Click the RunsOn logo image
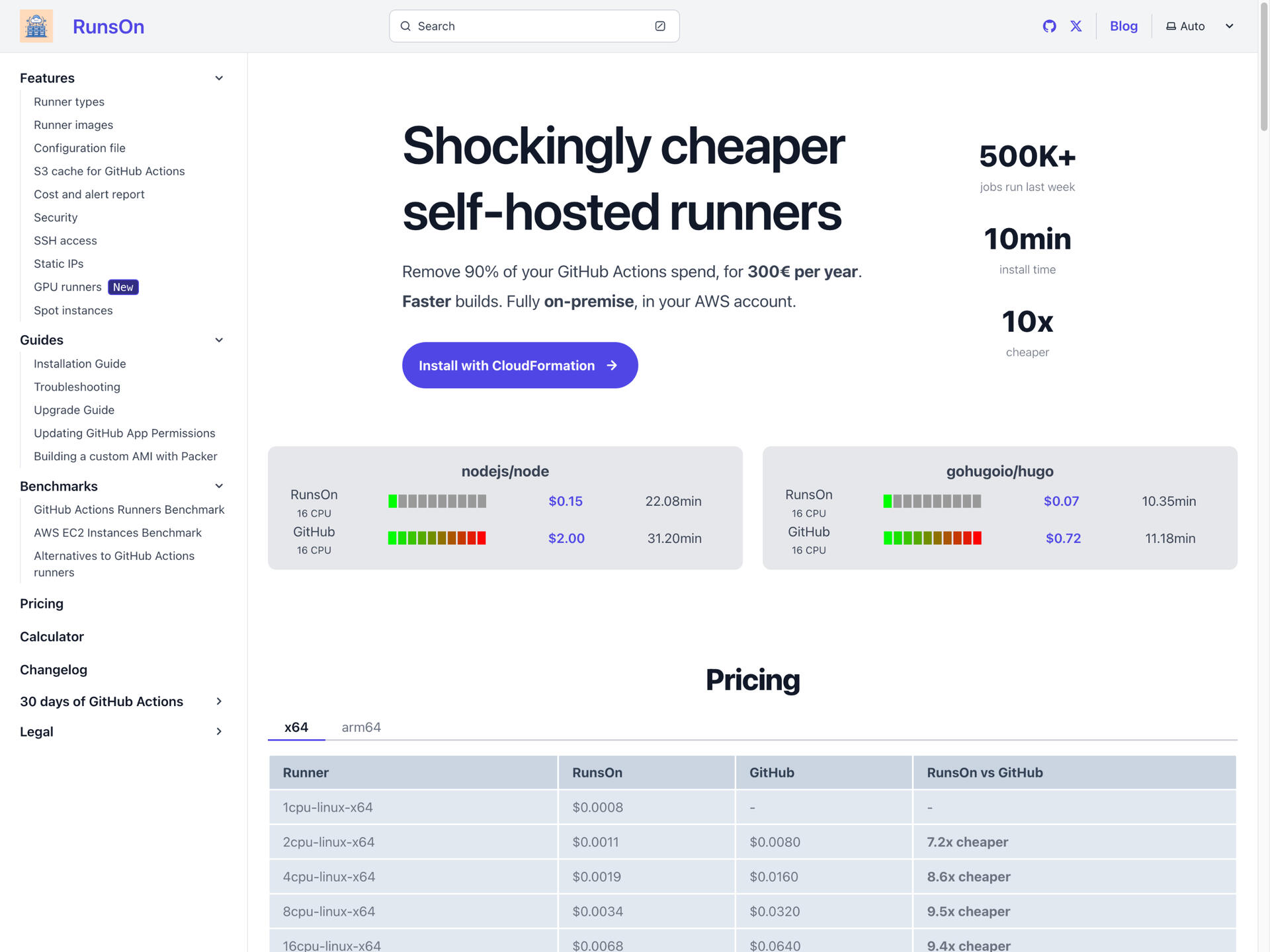The width and height of the screenshot is (1270, 952). coord(36,26)
